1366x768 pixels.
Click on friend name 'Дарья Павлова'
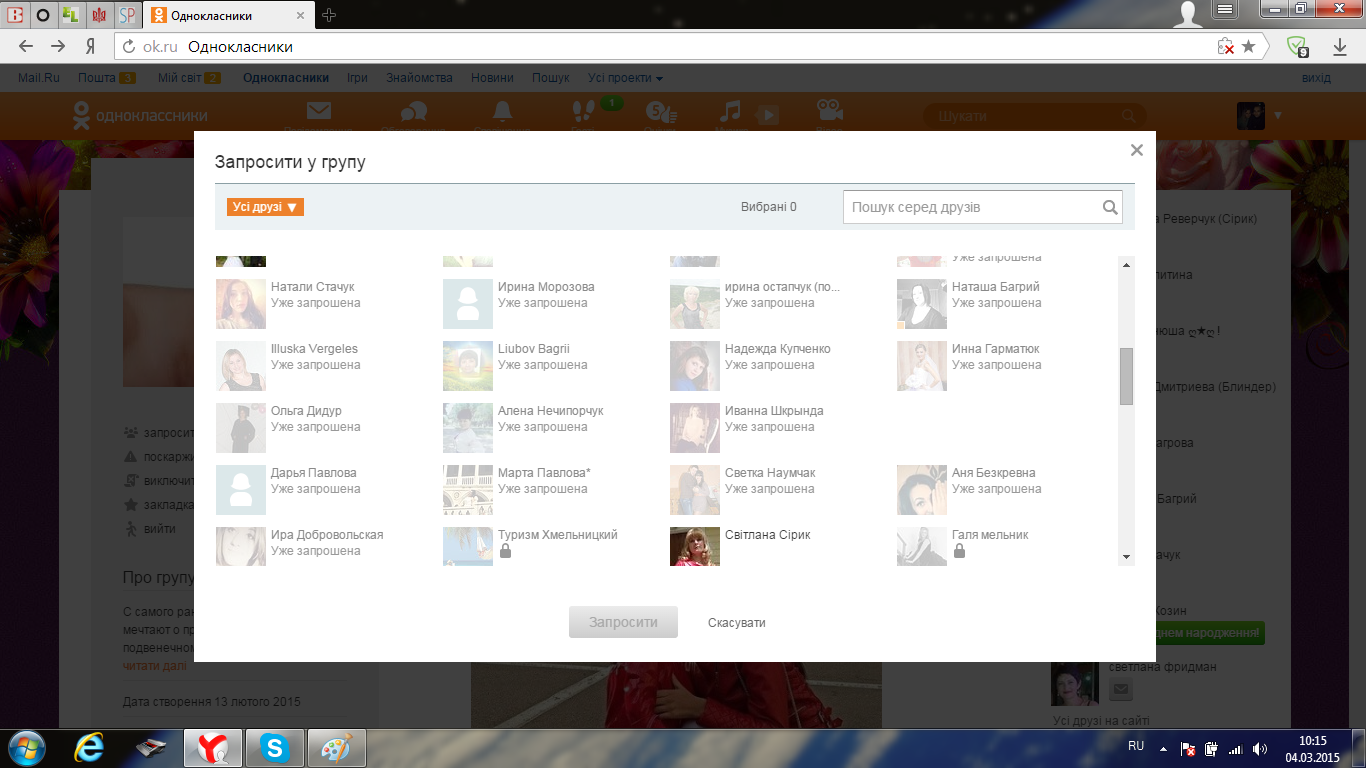(x=314, y=473)
